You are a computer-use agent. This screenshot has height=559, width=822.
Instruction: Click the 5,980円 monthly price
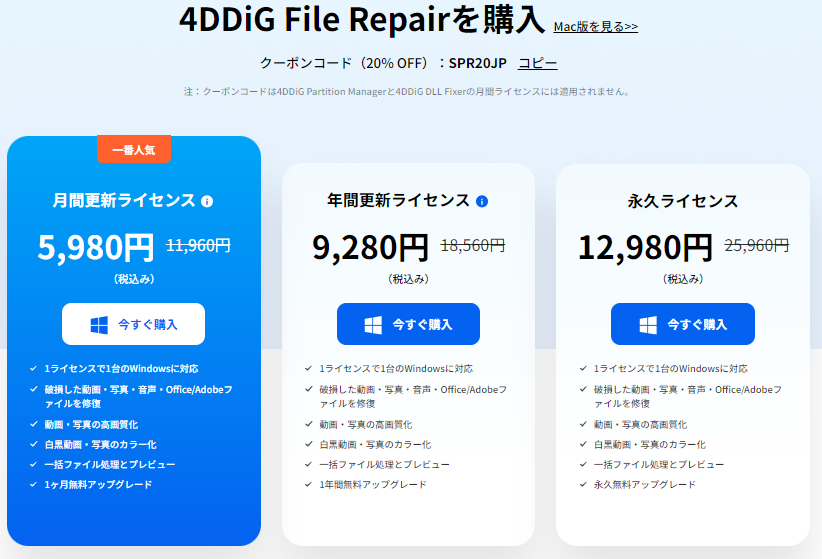[x=96, y=248]
